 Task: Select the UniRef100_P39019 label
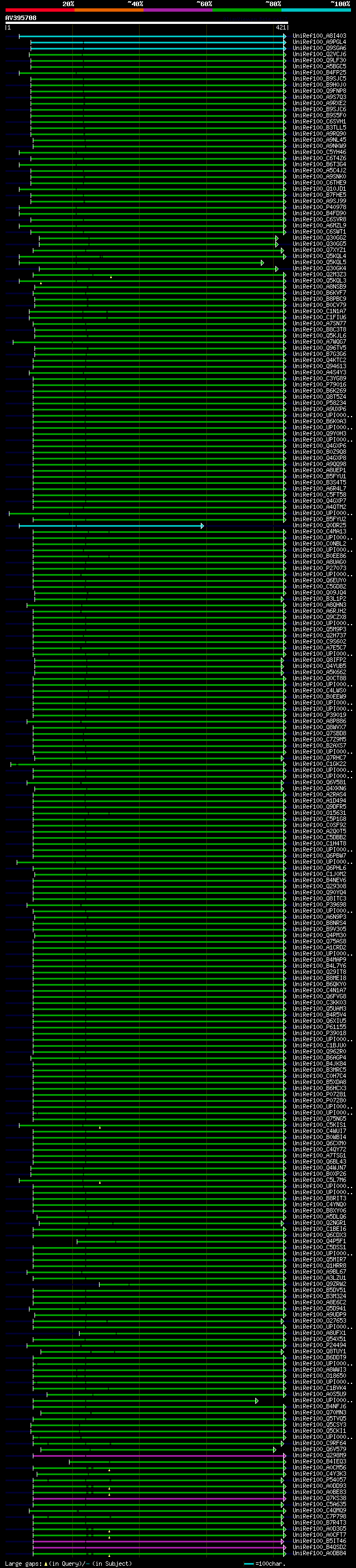(319, 715)
